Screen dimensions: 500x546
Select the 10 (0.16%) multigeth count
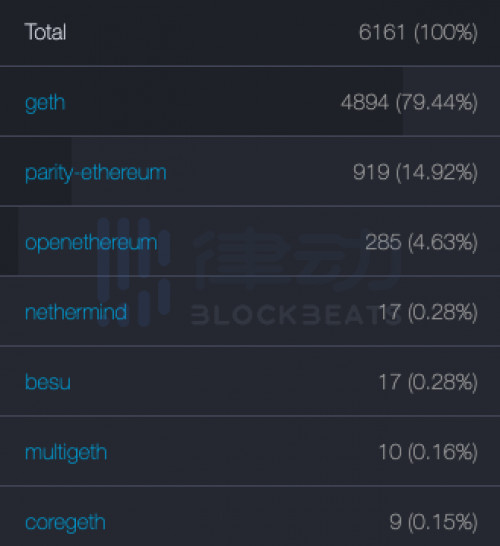click(x=428, y=452)
